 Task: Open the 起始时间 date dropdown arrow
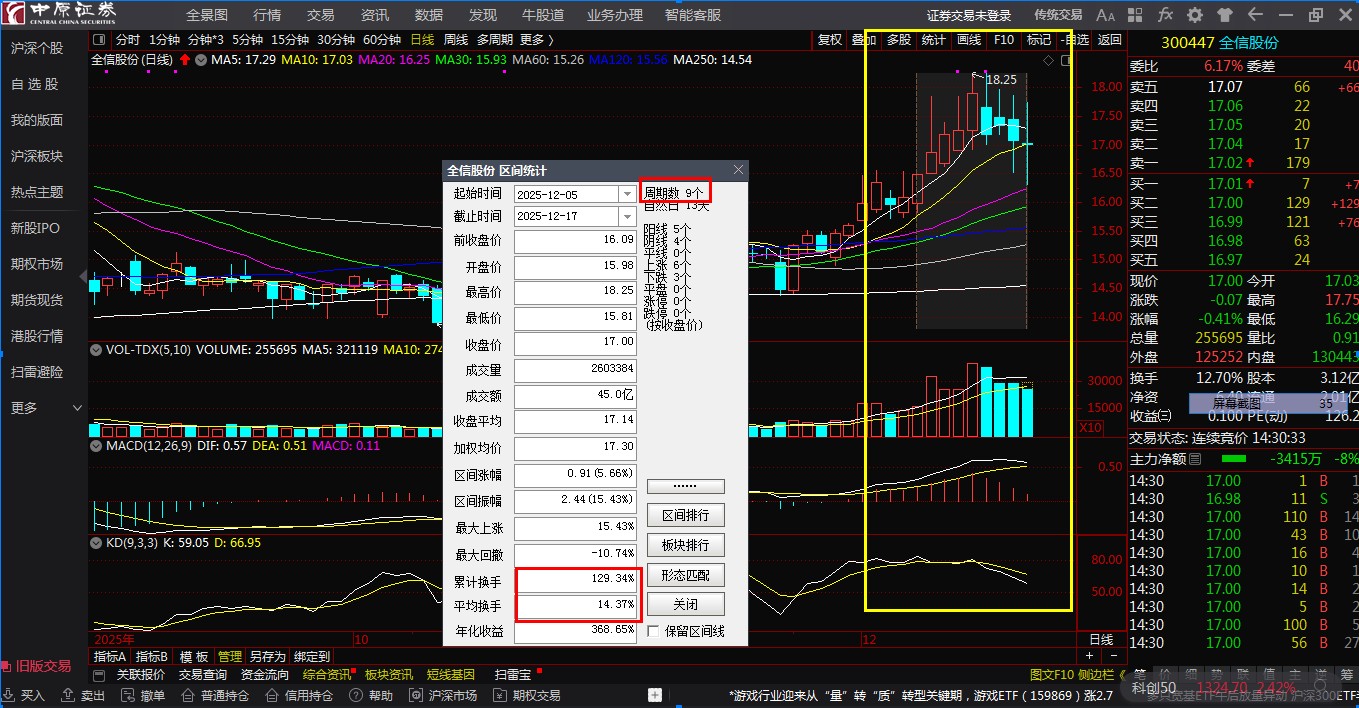pos(628,194)
